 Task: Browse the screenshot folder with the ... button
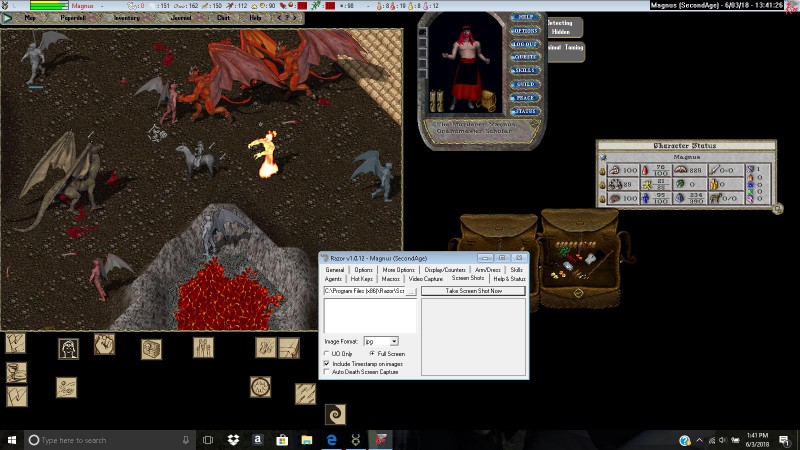coord(411,291)
